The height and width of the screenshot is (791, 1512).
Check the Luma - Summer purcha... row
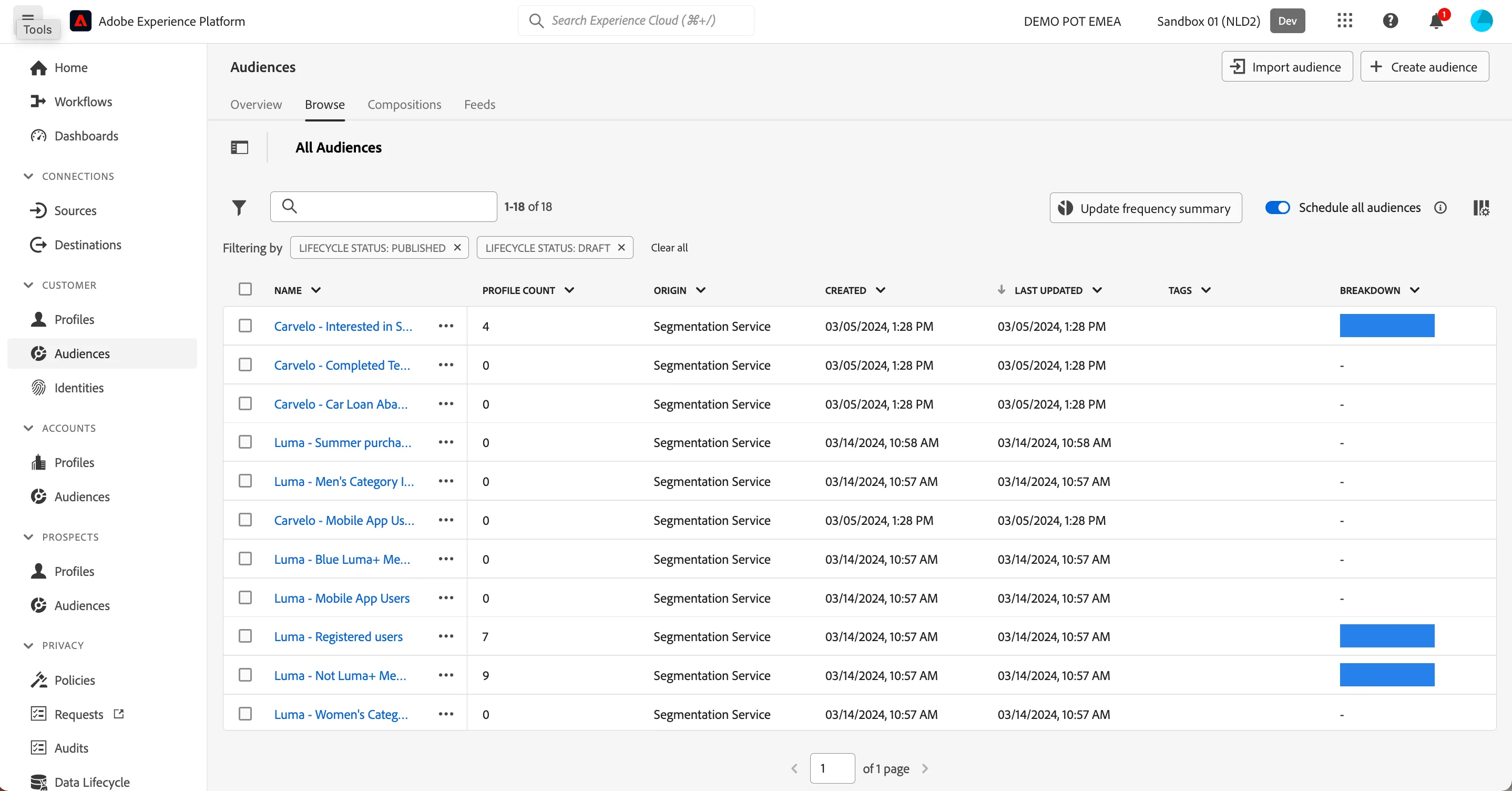tap(246, 442)
